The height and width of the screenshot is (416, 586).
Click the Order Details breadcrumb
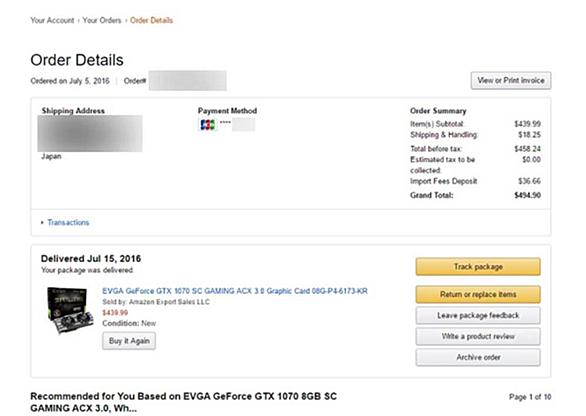[151, 20]
